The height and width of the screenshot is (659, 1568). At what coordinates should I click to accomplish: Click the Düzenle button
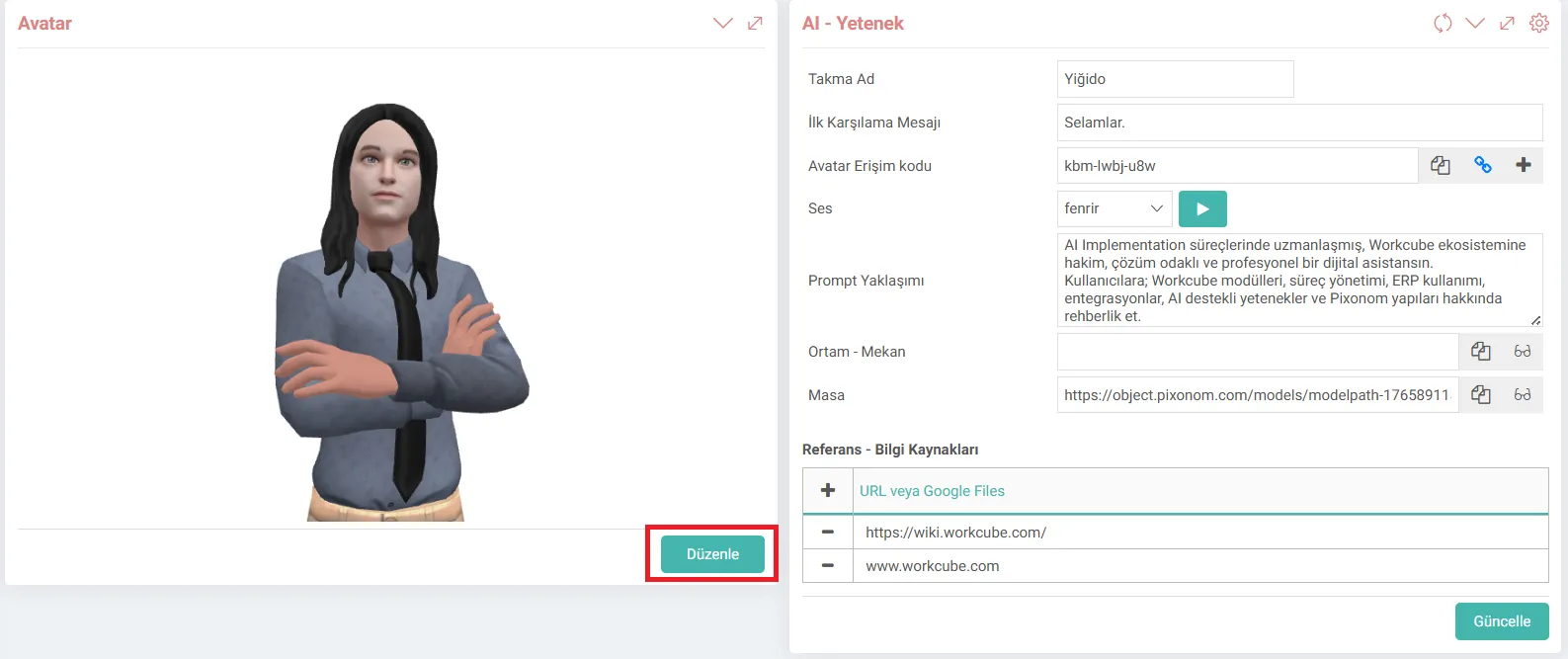point(712,554)
